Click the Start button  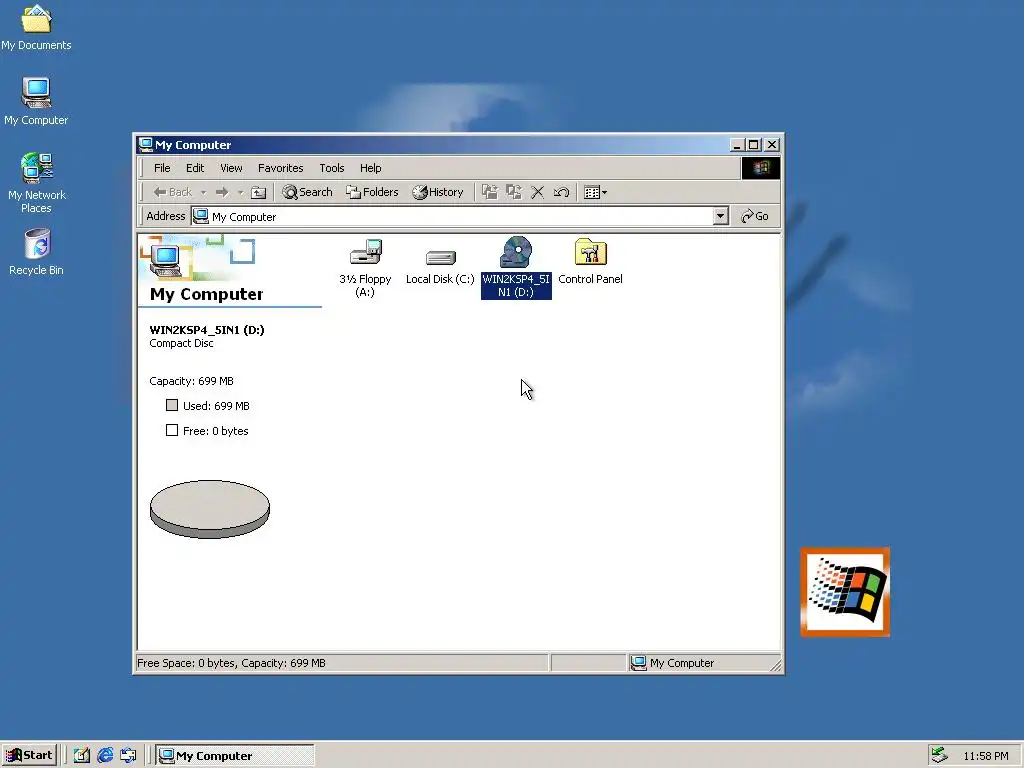pyautogui.click(x=29, y=755)
